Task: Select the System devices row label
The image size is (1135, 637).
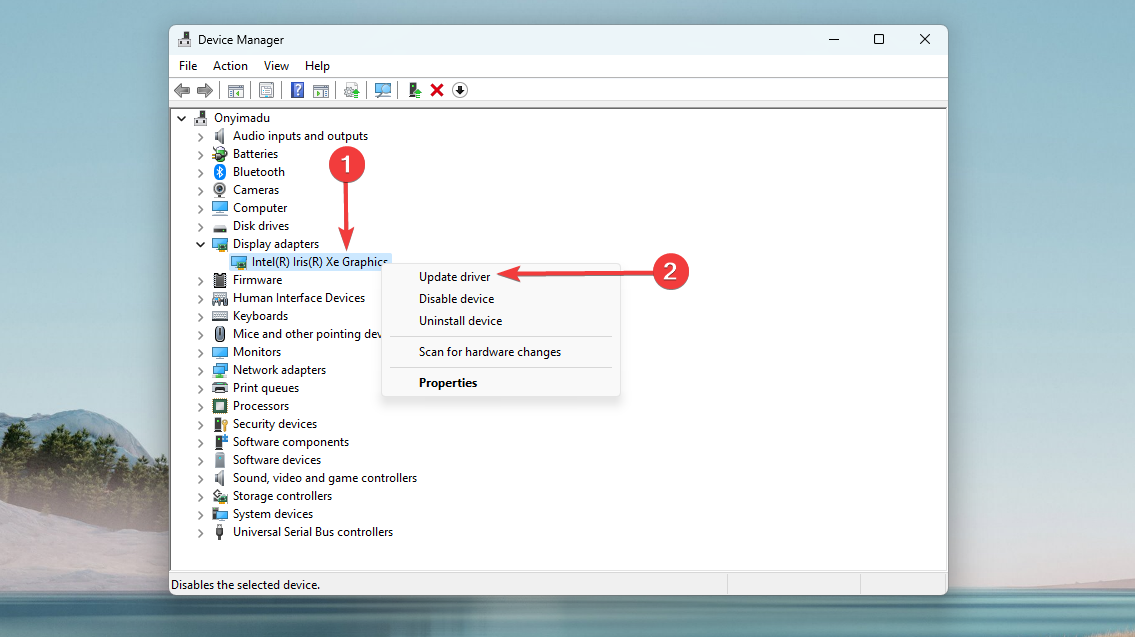Action: [273, 514]
